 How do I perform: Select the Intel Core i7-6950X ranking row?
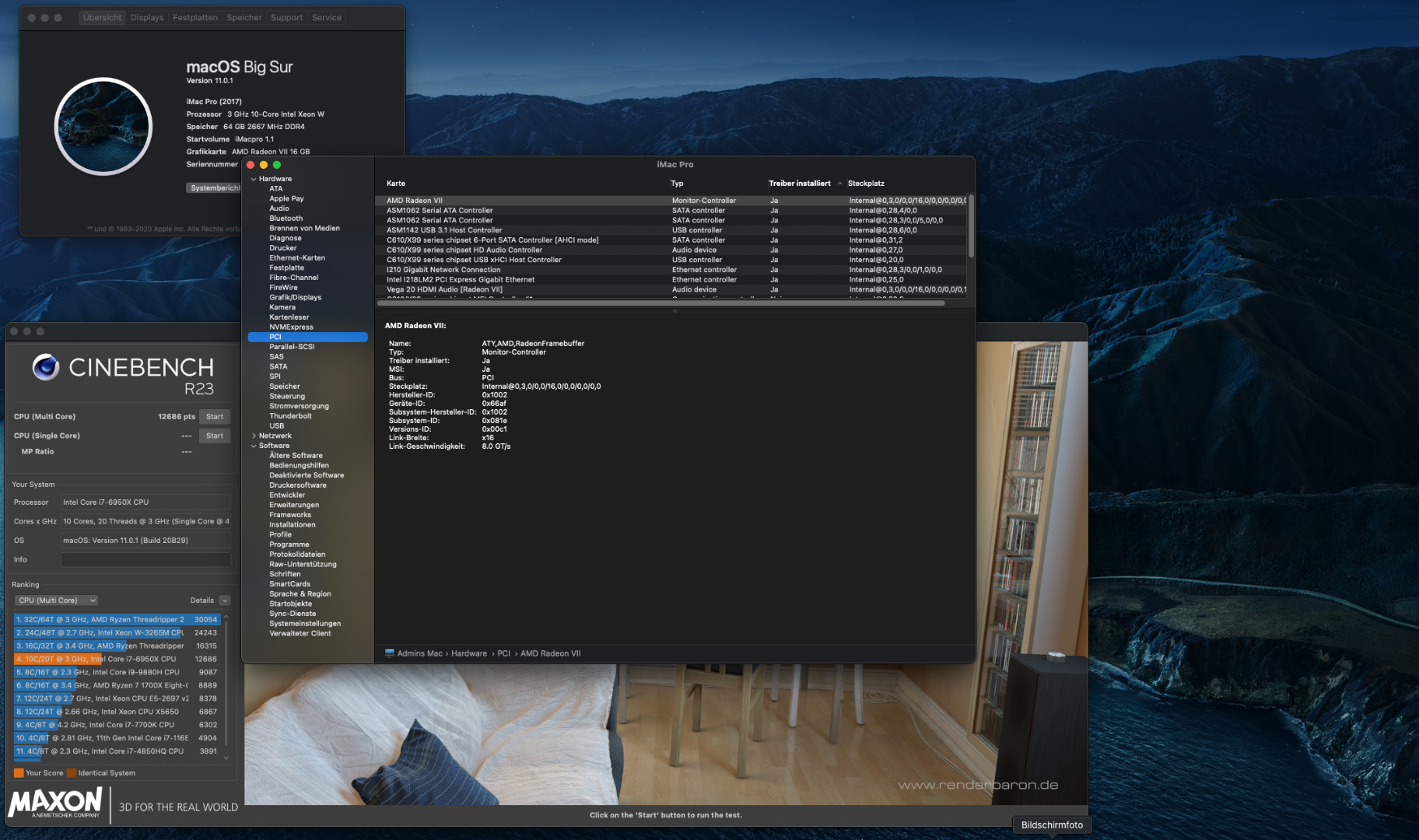pos(117,660)
